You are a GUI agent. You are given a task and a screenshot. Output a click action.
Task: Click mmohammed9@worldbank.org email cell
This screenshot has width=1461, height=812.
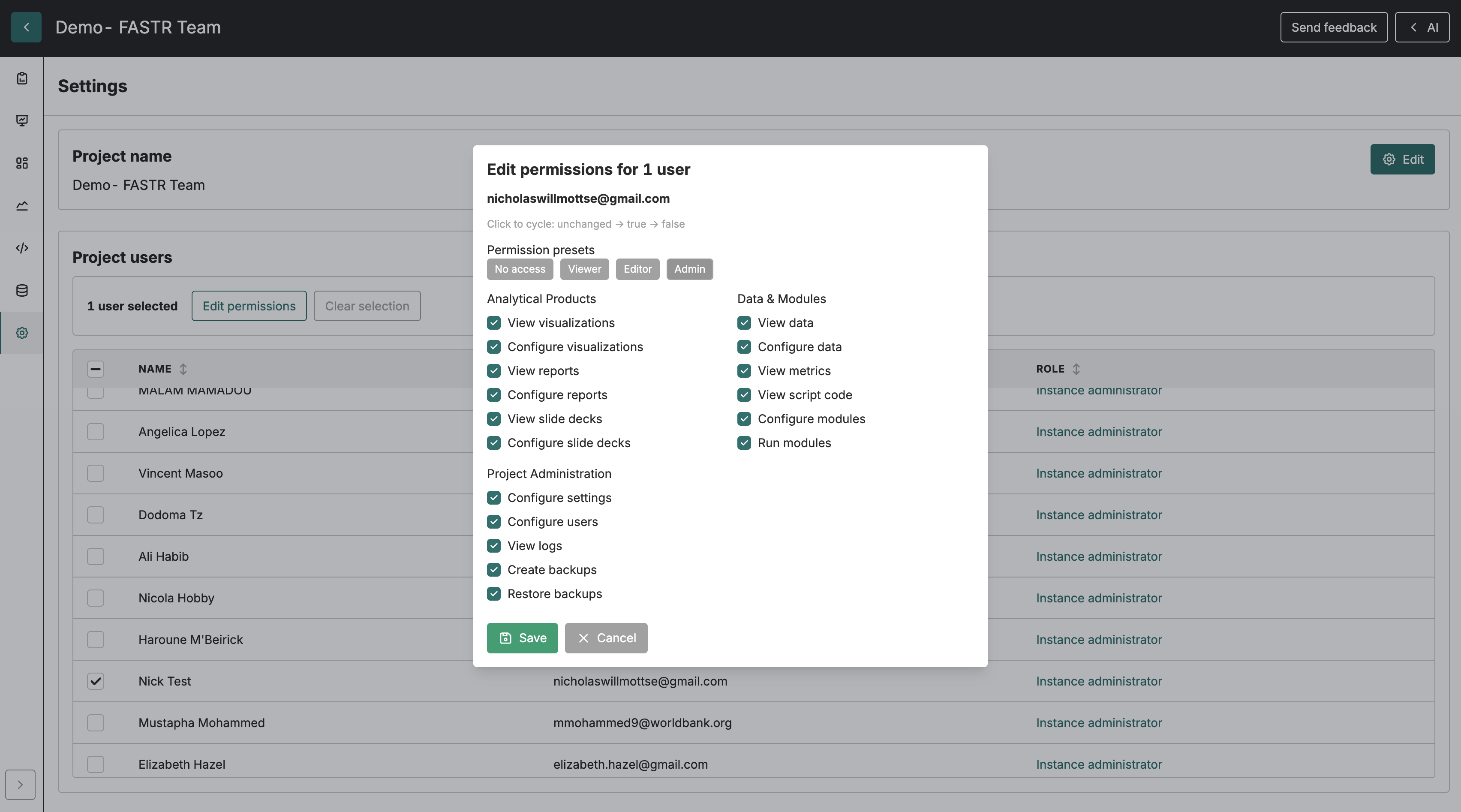point(643,723)
